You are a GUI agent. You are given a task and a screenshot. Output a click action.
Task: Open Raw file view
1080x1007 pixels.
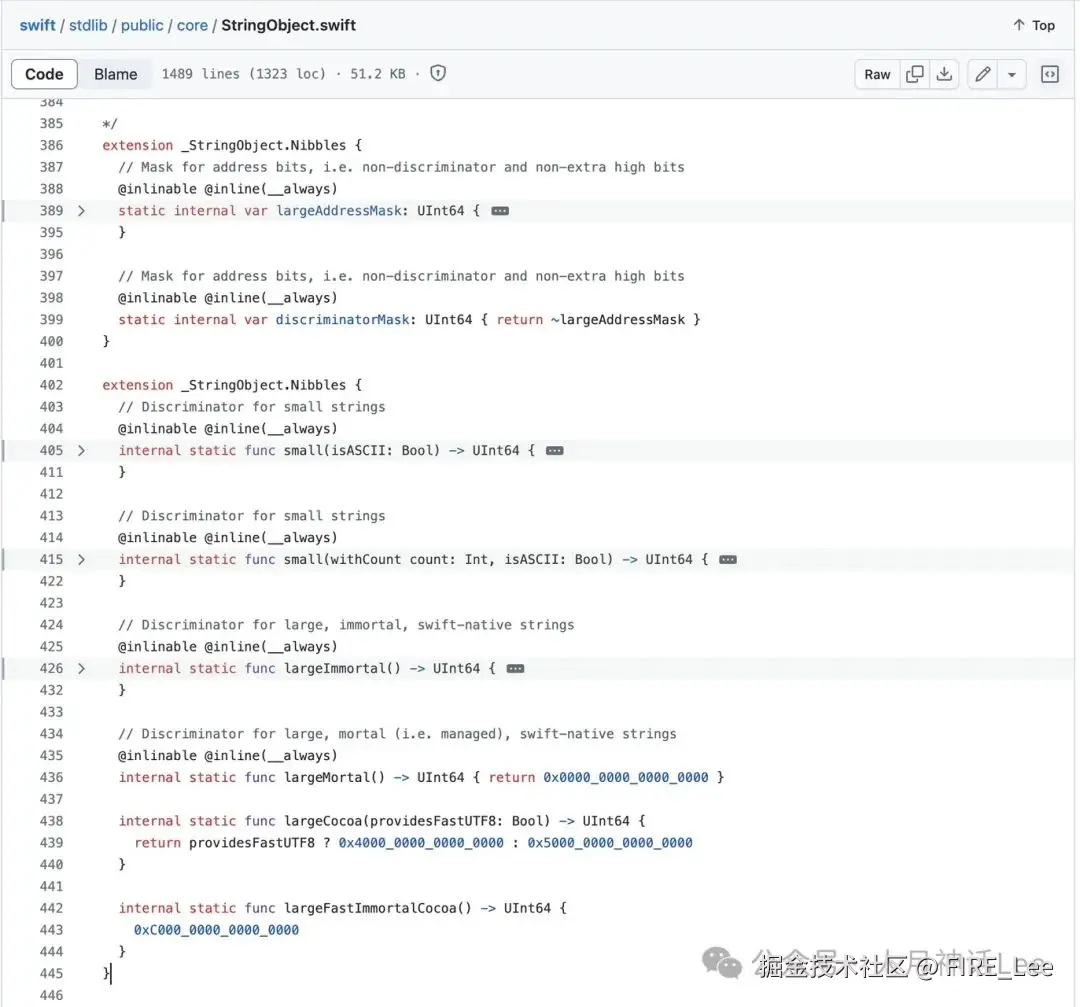click(877, 74)
